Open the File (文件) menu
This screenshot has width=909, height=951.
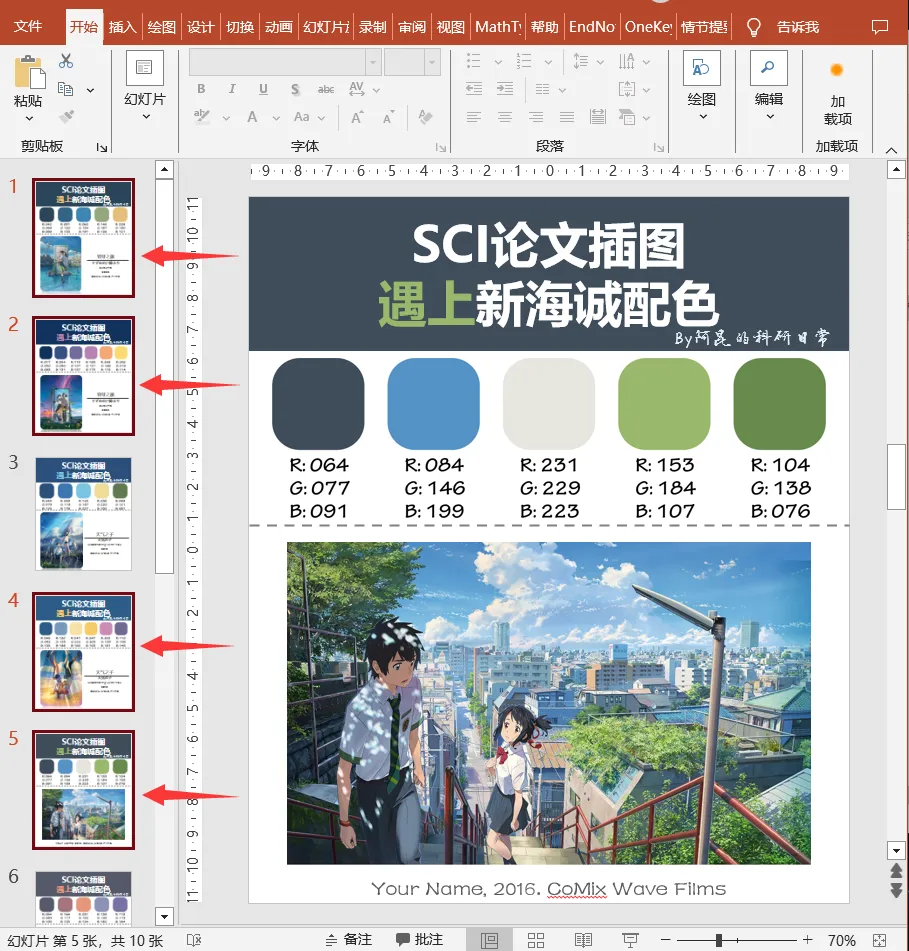click(28, 27)
